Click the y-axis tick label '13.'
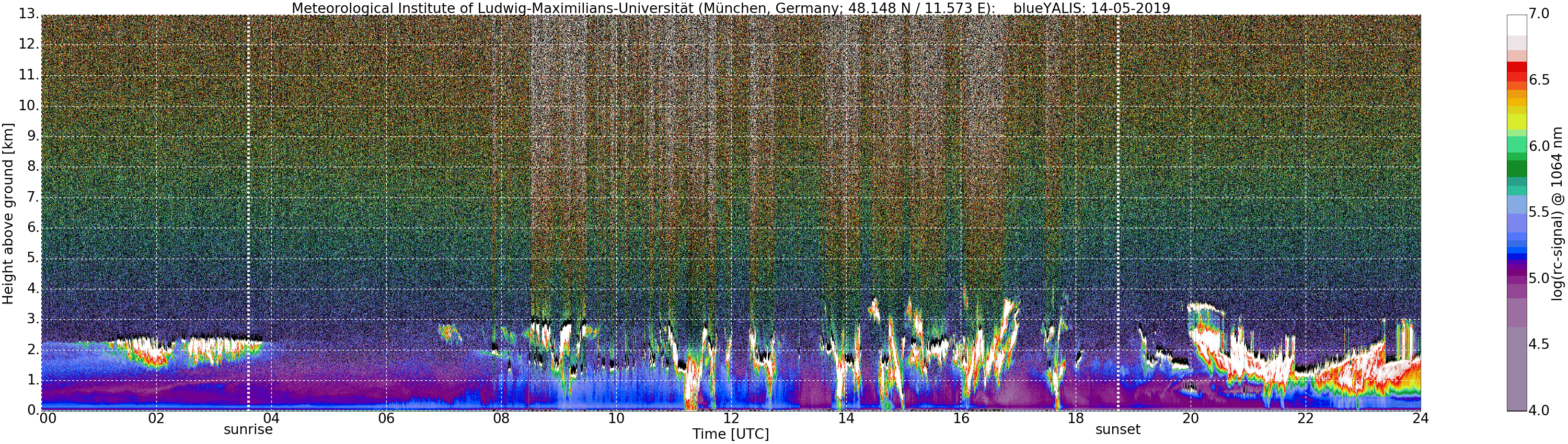This screenshot has width=1568, height=444. pos(28,14)
